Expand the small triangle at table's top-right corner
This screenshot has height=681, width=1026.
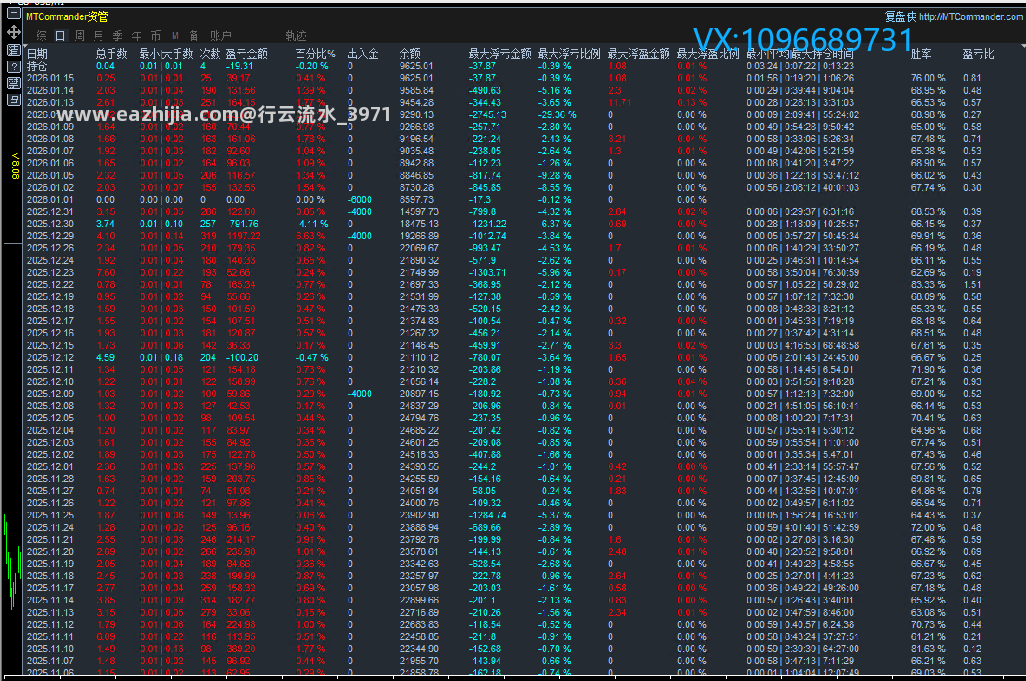pos(1023,46)
